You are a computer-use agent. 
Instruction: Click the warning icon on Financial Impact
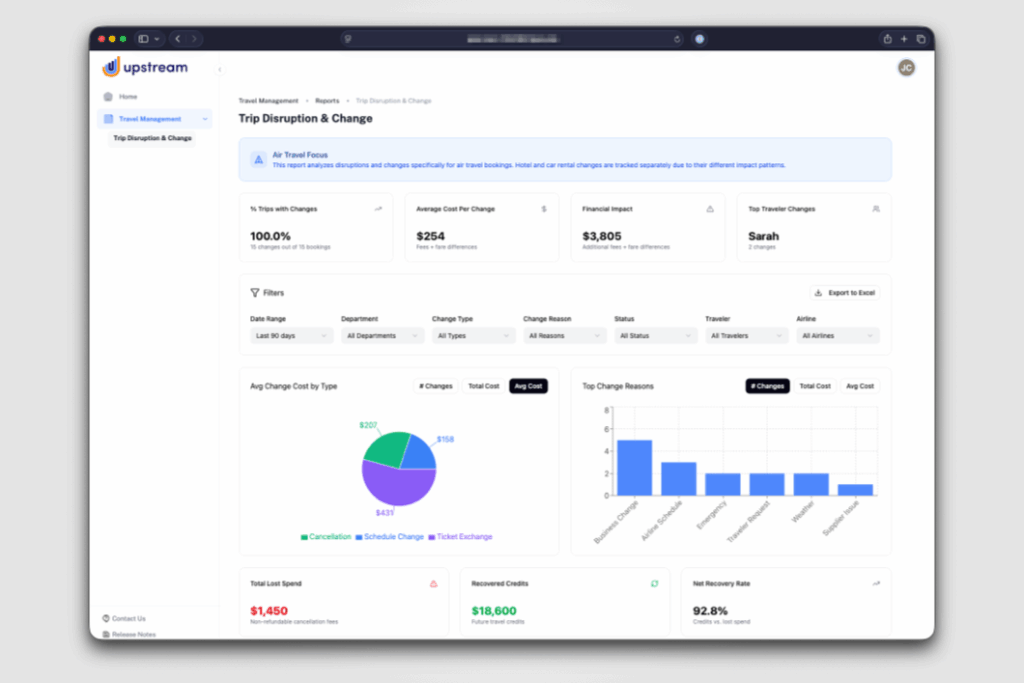coord(710,209)
